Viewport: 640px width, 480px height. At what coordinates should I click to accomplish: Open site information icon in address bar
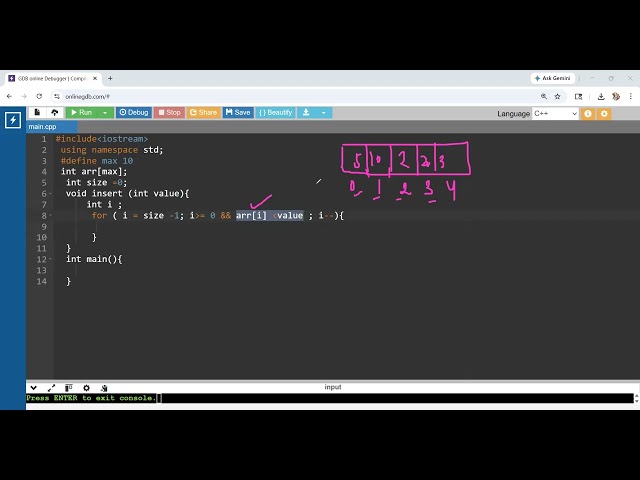point(57,97)
